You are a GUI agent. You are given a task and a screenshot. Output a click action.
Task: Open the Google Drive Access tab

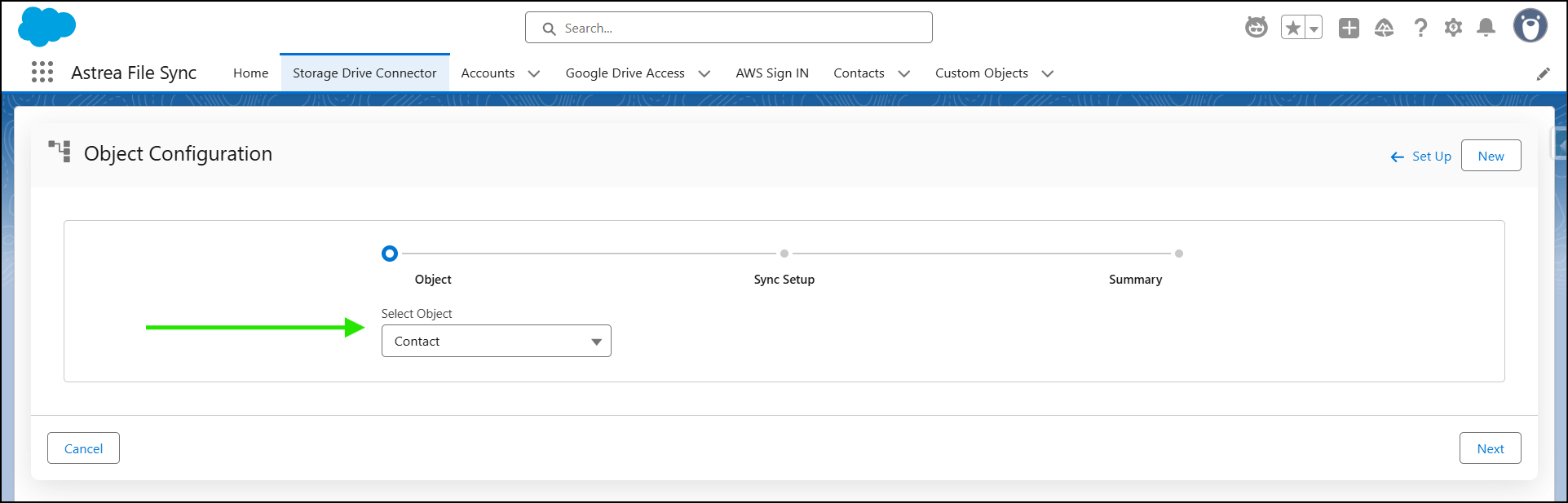pos(625,73)
